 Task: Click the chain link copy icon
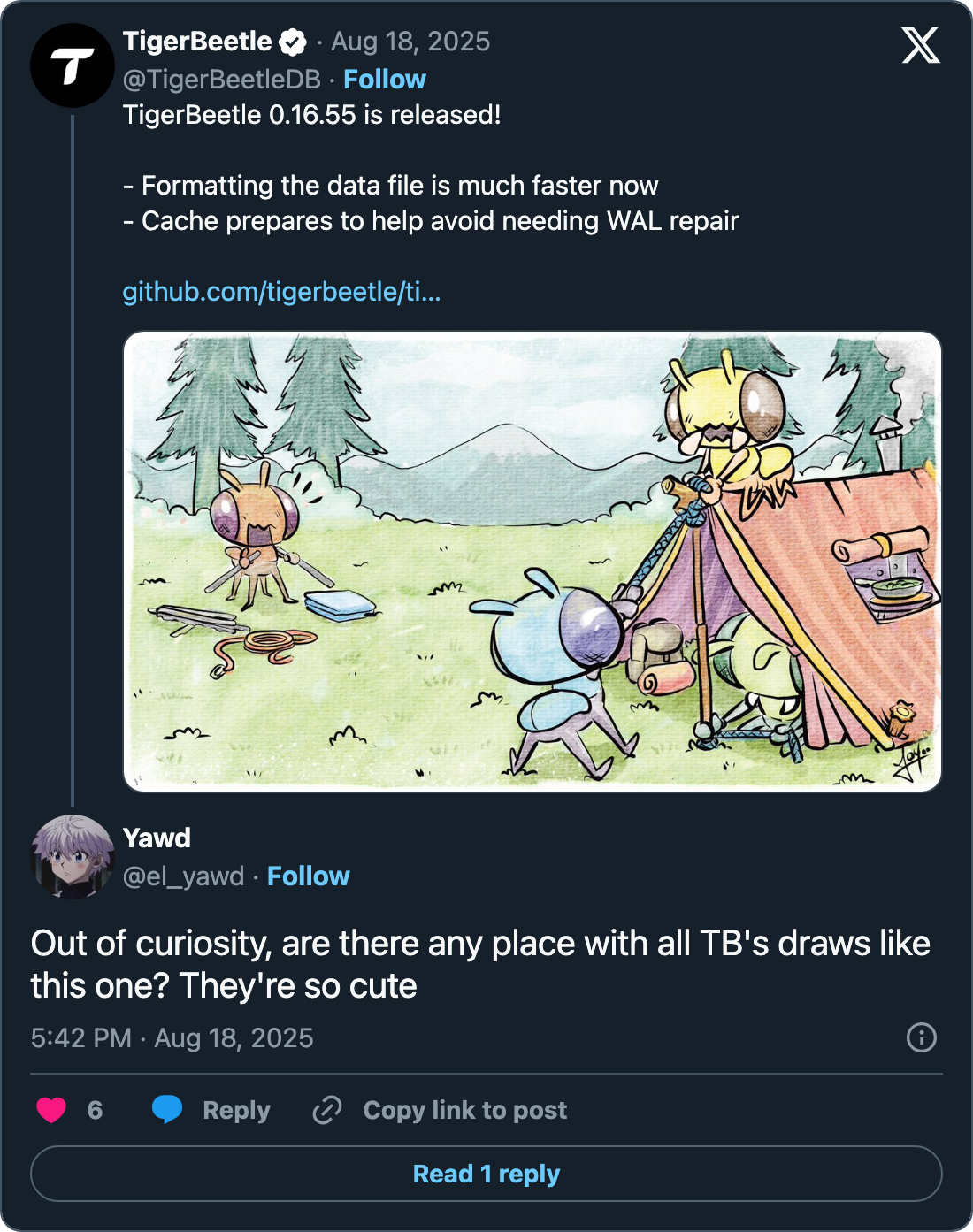pos(327,1110)
